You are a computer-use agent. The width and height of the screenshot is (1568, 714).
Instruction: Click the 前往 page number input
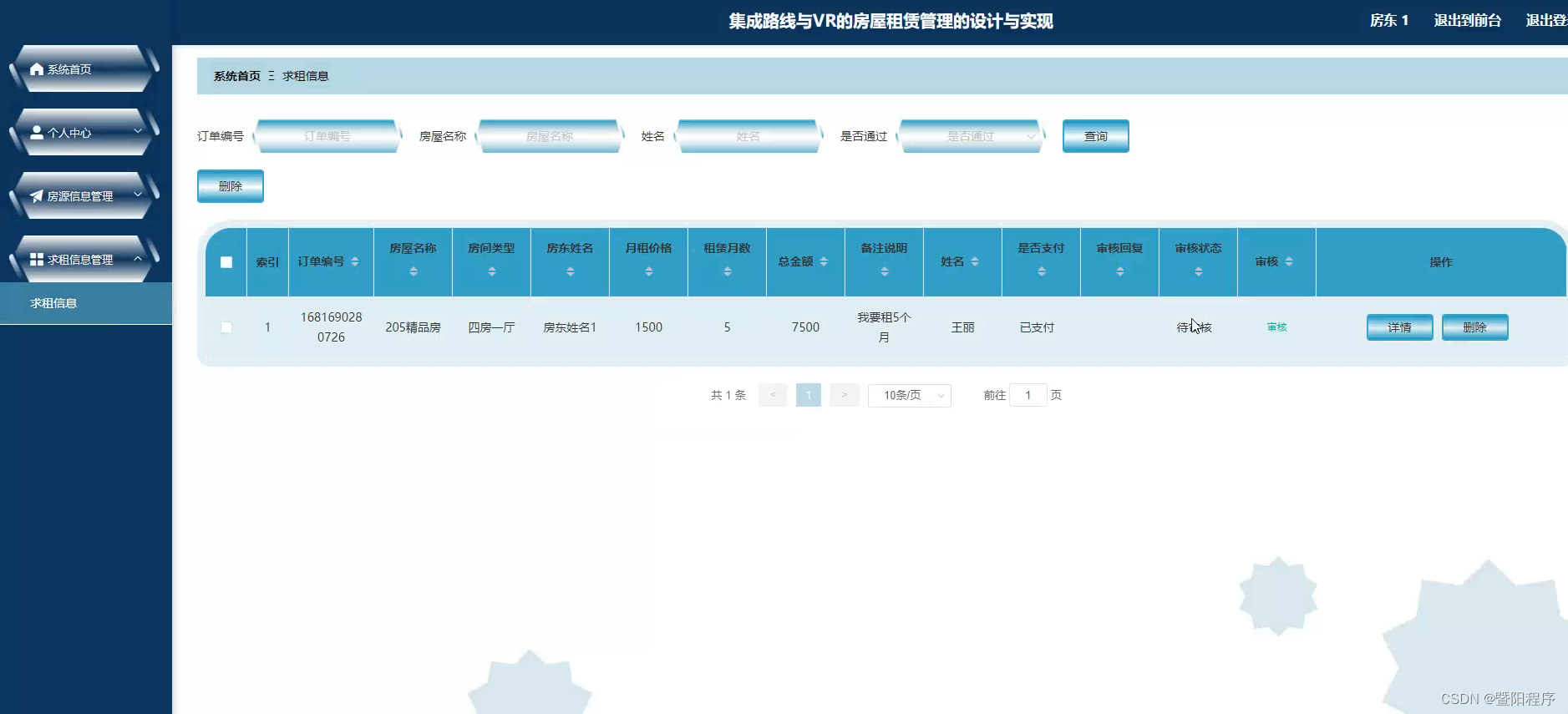pos(1028,395)
